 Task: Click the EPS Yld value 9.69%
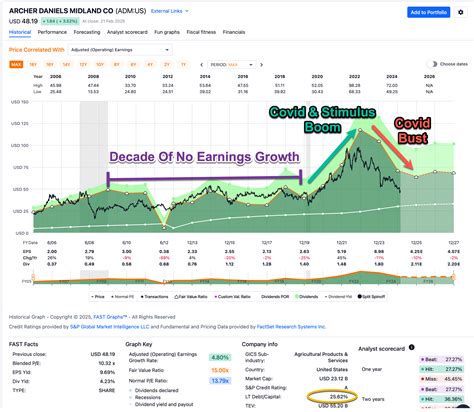click(107, 372)
